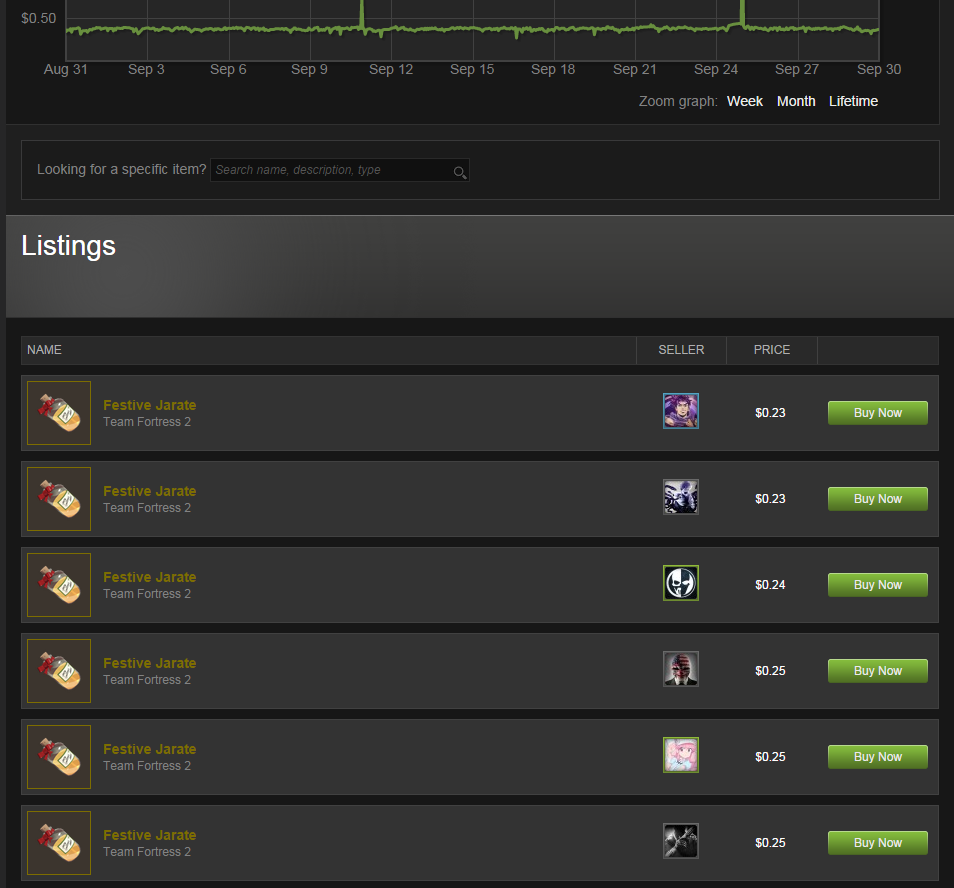Zoom the price graph to Month
Viewport: 954px width, 888px height.
tap(796, 102)
